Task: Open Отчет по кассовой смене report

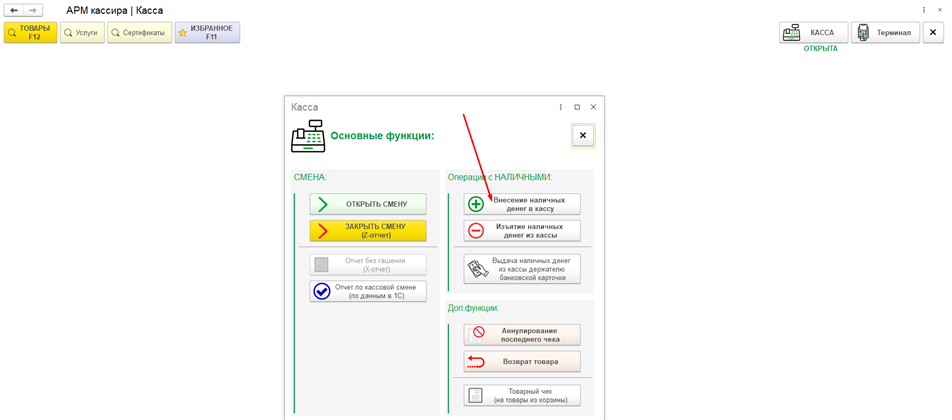Action: [368, 291]
